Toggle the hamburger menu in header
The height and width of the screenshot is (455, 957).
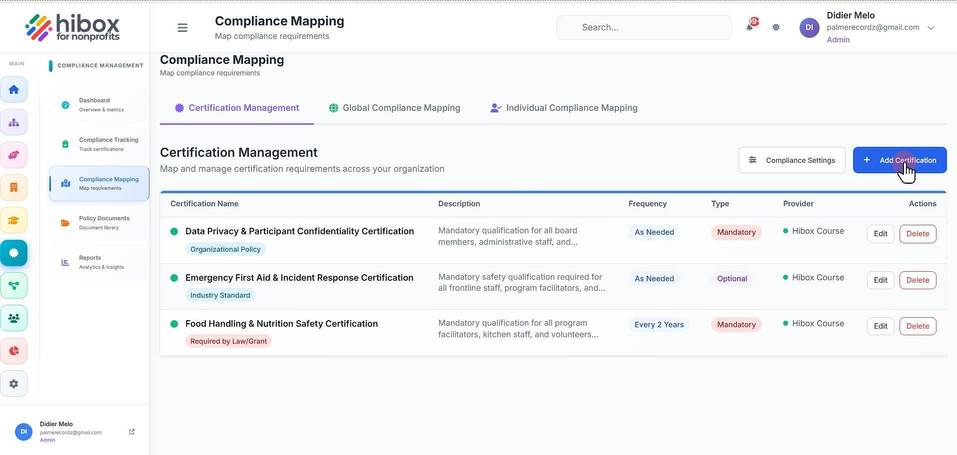[x=182, y=27]
